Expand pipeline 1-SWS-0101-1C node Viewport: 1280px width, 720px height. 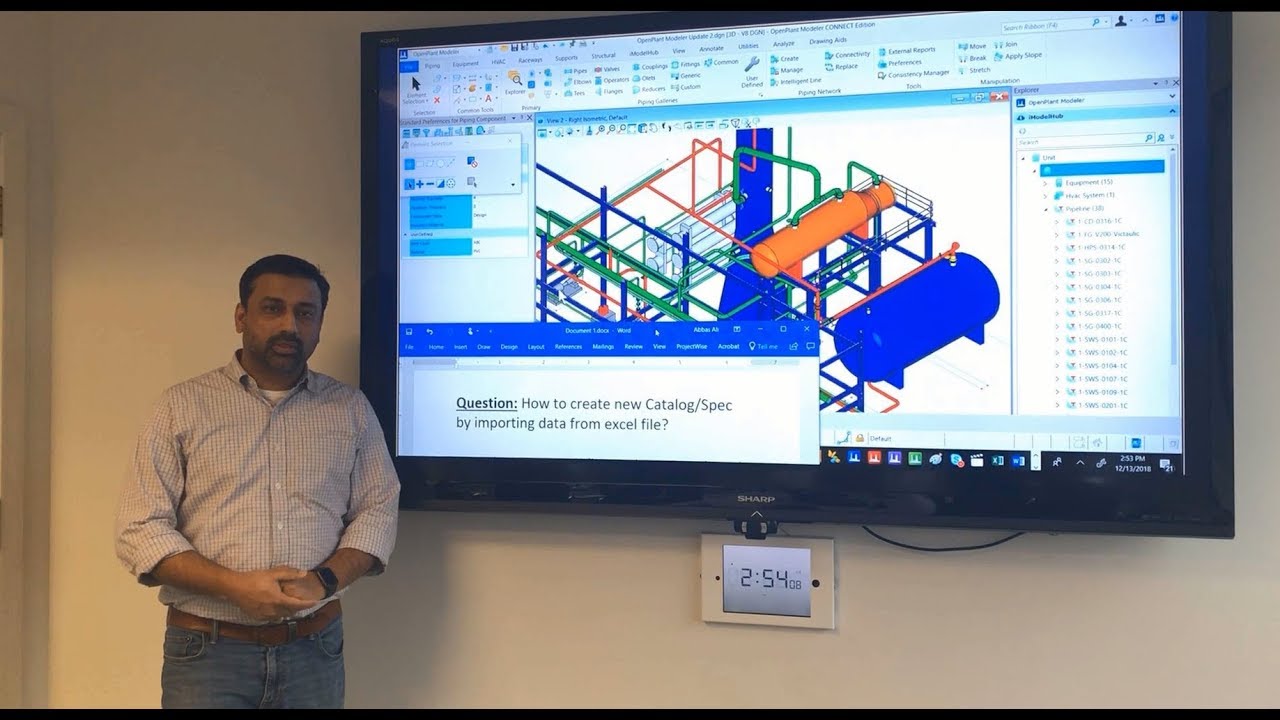coord(1056,339)
